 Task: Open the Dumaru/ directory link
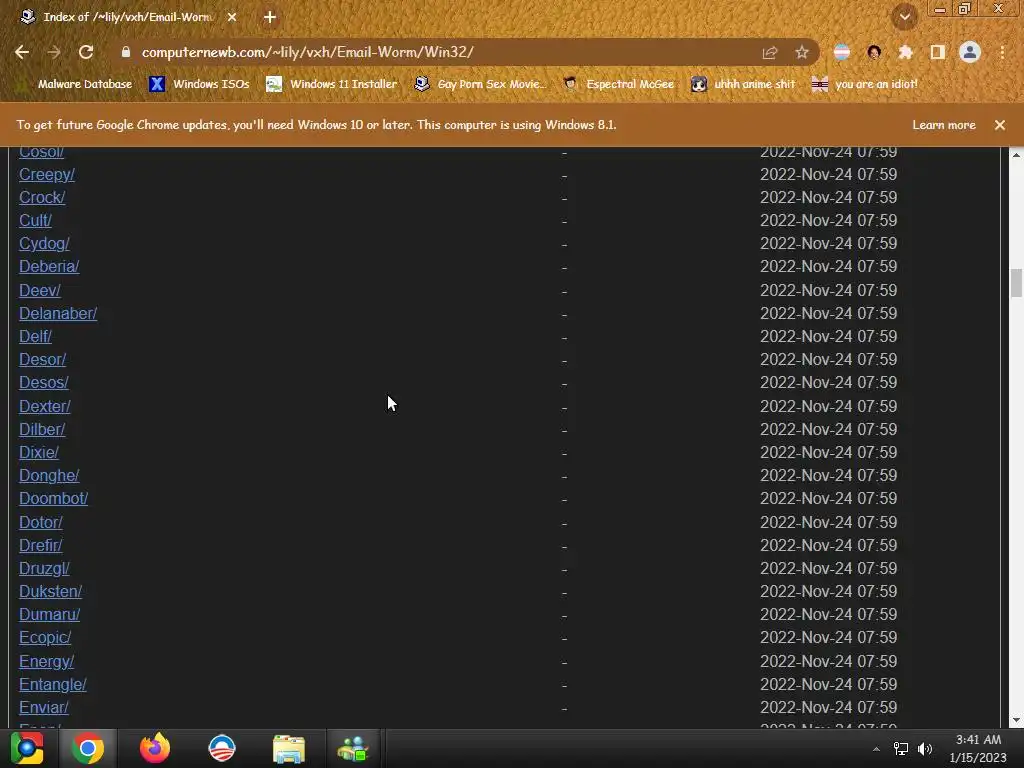coord(50,615)
